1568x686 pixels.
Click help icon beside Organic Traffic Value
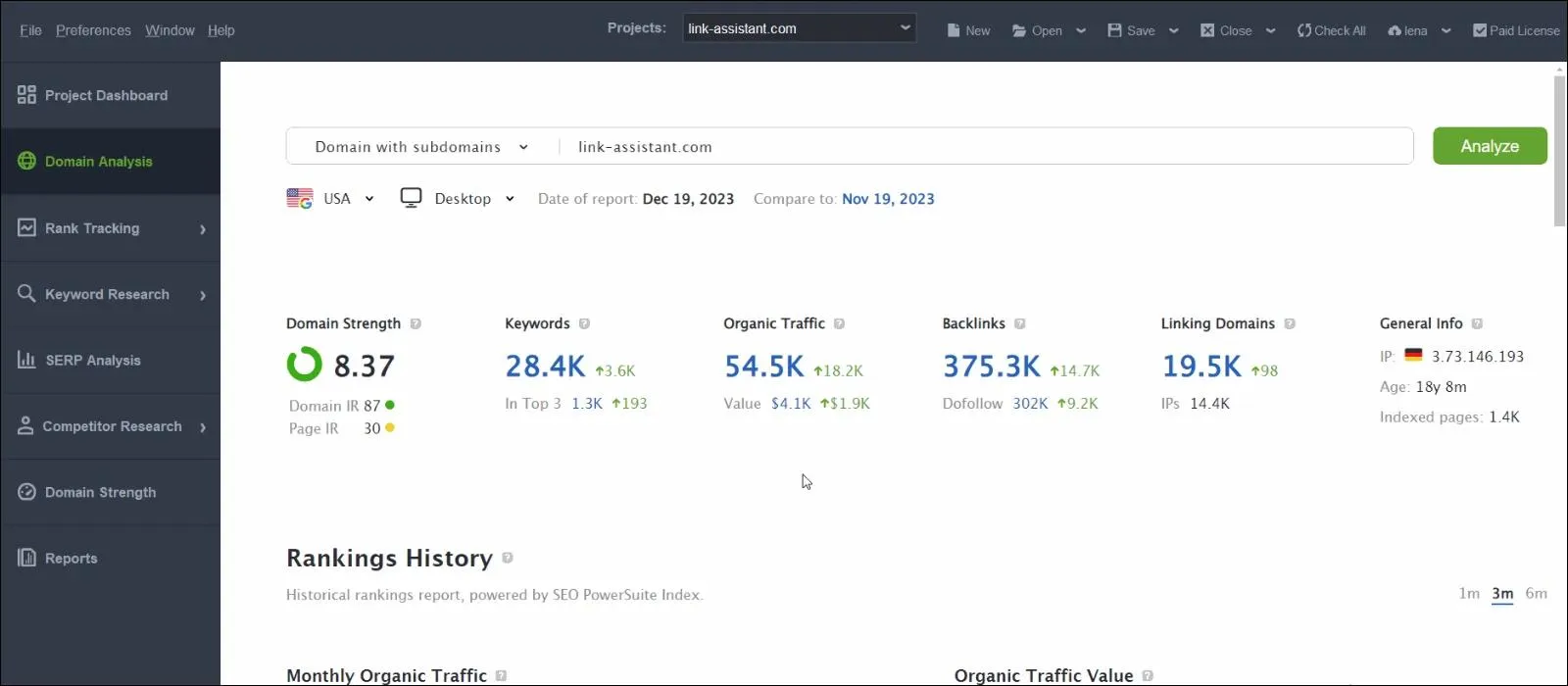tap(1148, 675)
